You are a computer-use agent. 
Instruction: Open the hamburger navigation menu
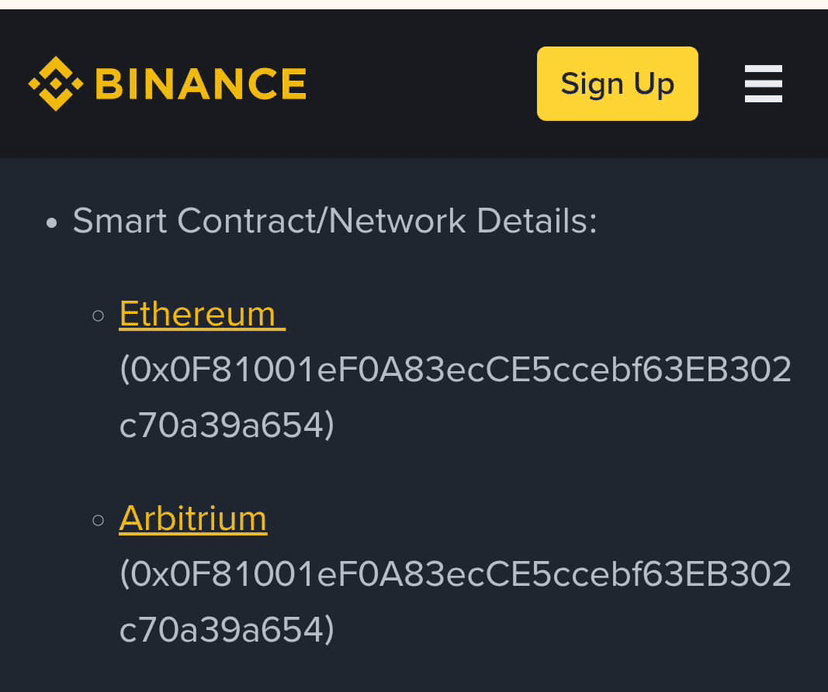click(x=763, y=83)
